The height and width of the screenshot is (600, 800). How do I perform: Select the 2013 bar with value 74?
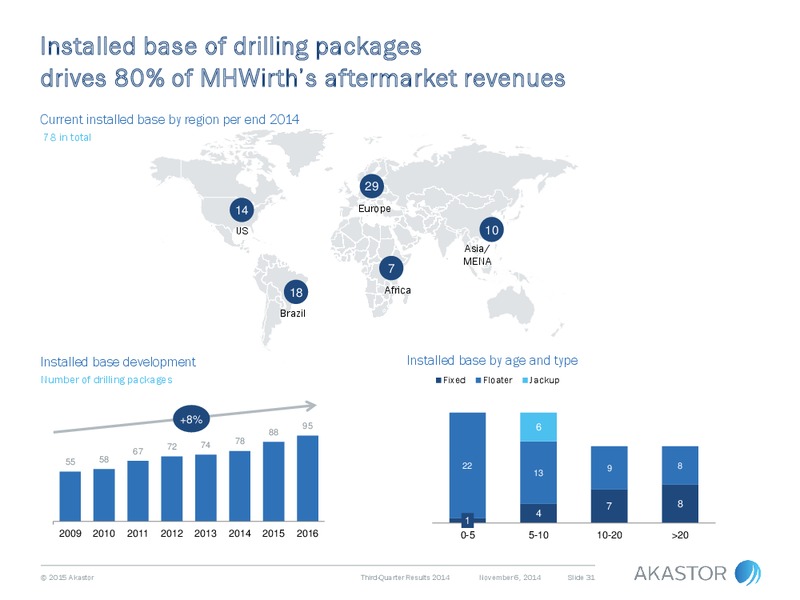tap(206, 488)
